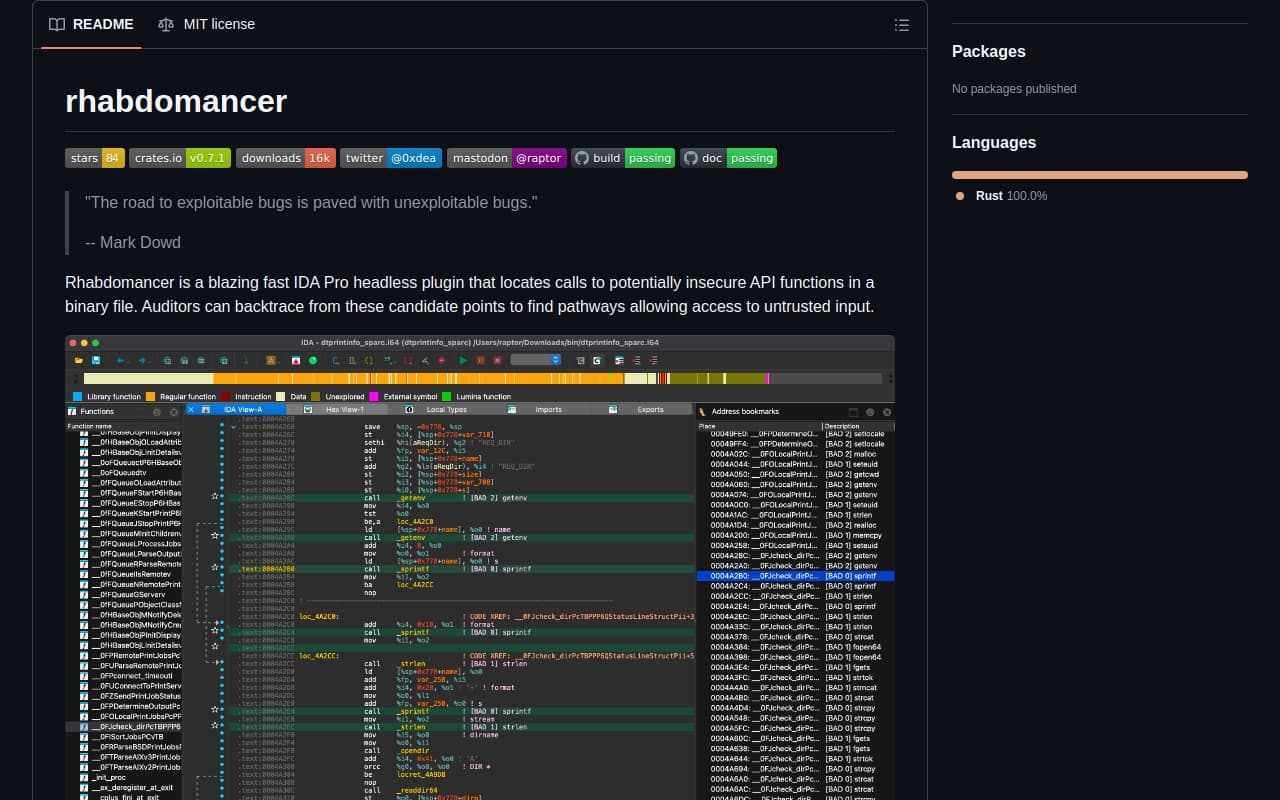
Task: Switch to the MIT license tab
Action: (206, 24)
